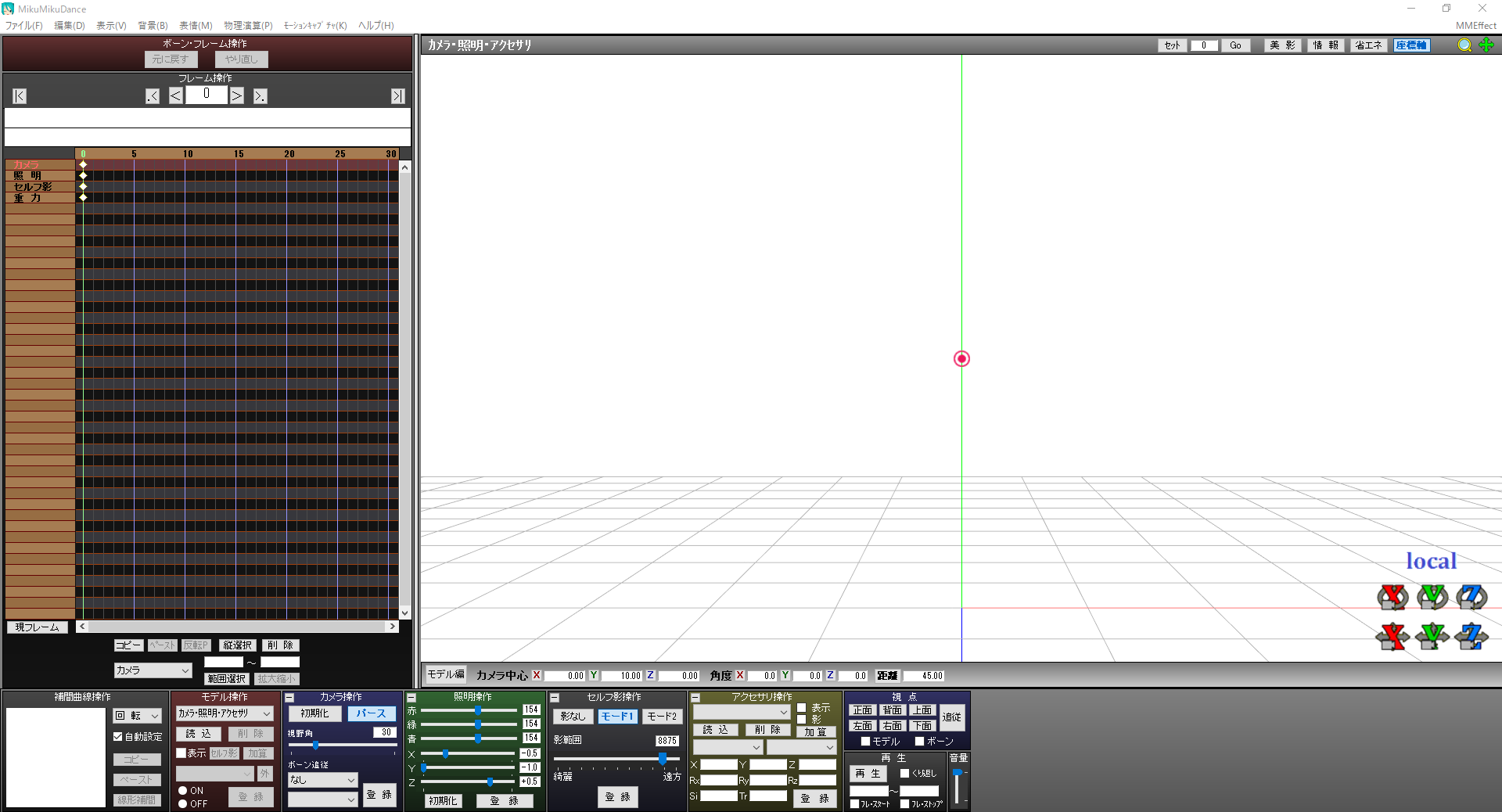Toggle the モデル checkbox in 視点 panel

point(865,742)
